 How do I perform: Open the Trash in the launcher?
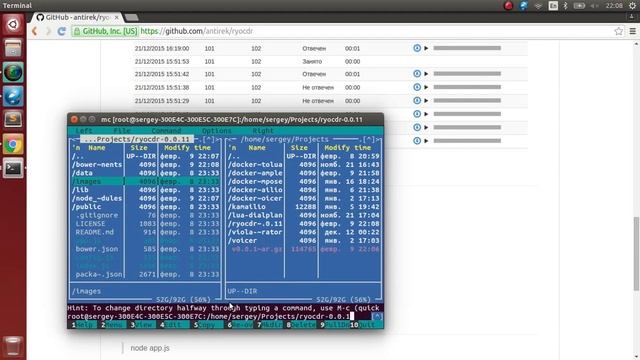click(x=13, y=346)
